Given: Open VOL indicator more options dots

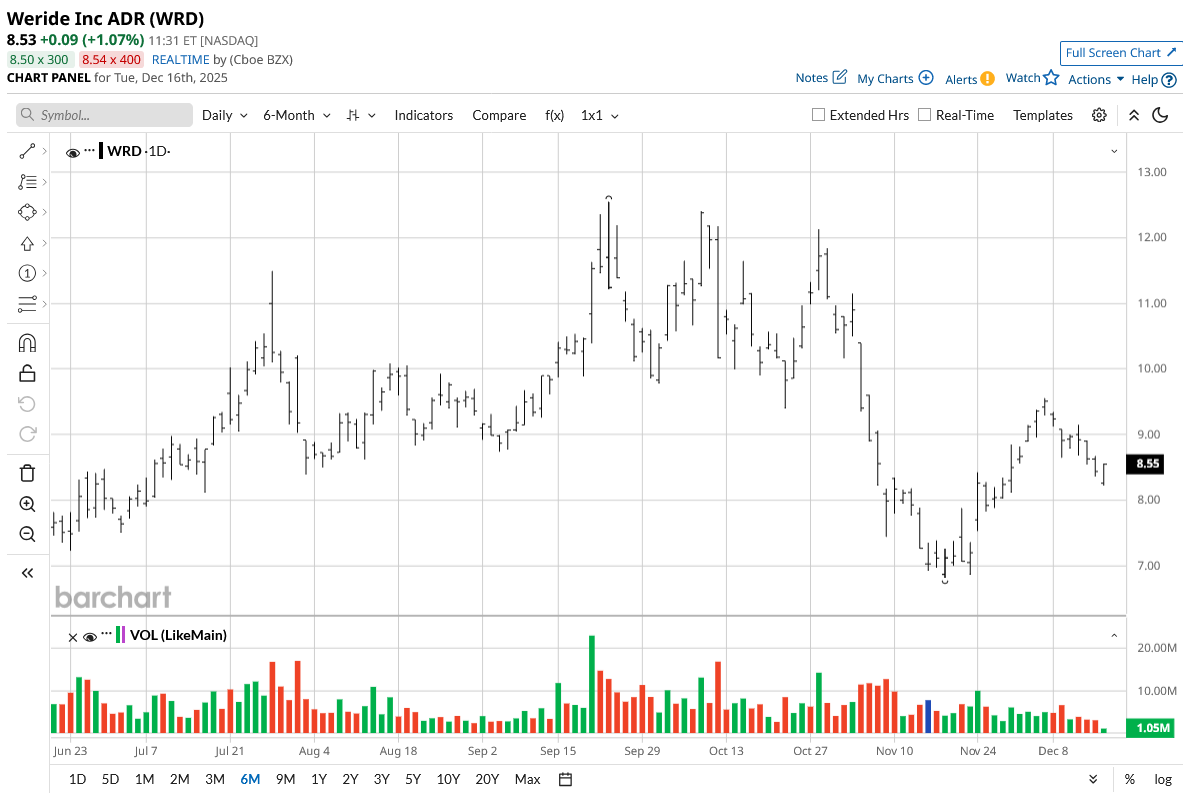Looking at the screenshot, I should coord(106,632).
